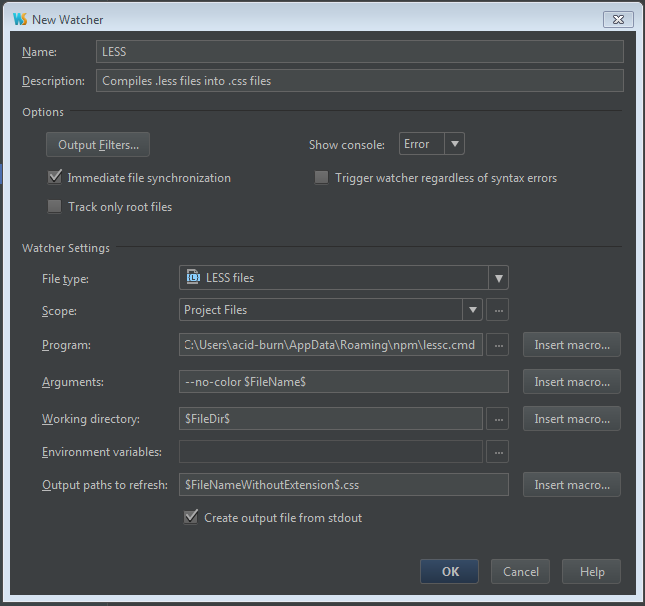Screen dimensions: 645x606
Task: Open the Show console dropdown
Action: [432, 144]
